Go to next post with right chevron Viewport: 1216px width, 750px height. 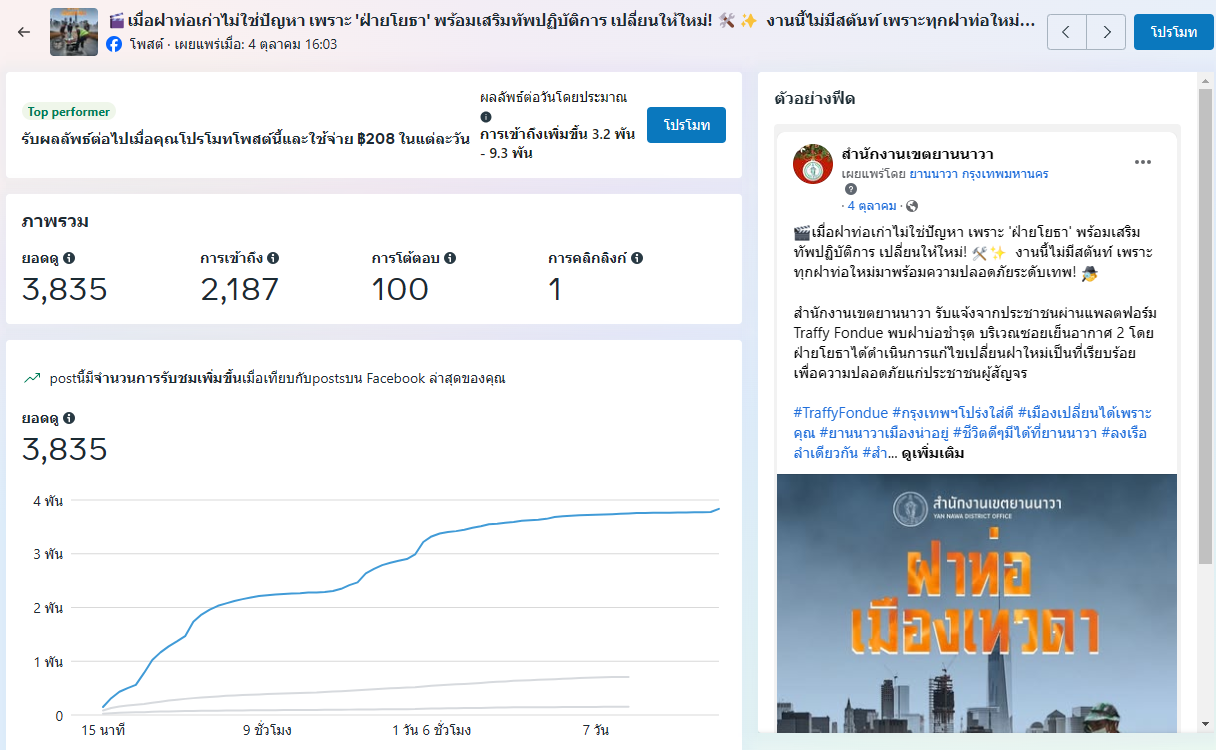click(1106, 32)
